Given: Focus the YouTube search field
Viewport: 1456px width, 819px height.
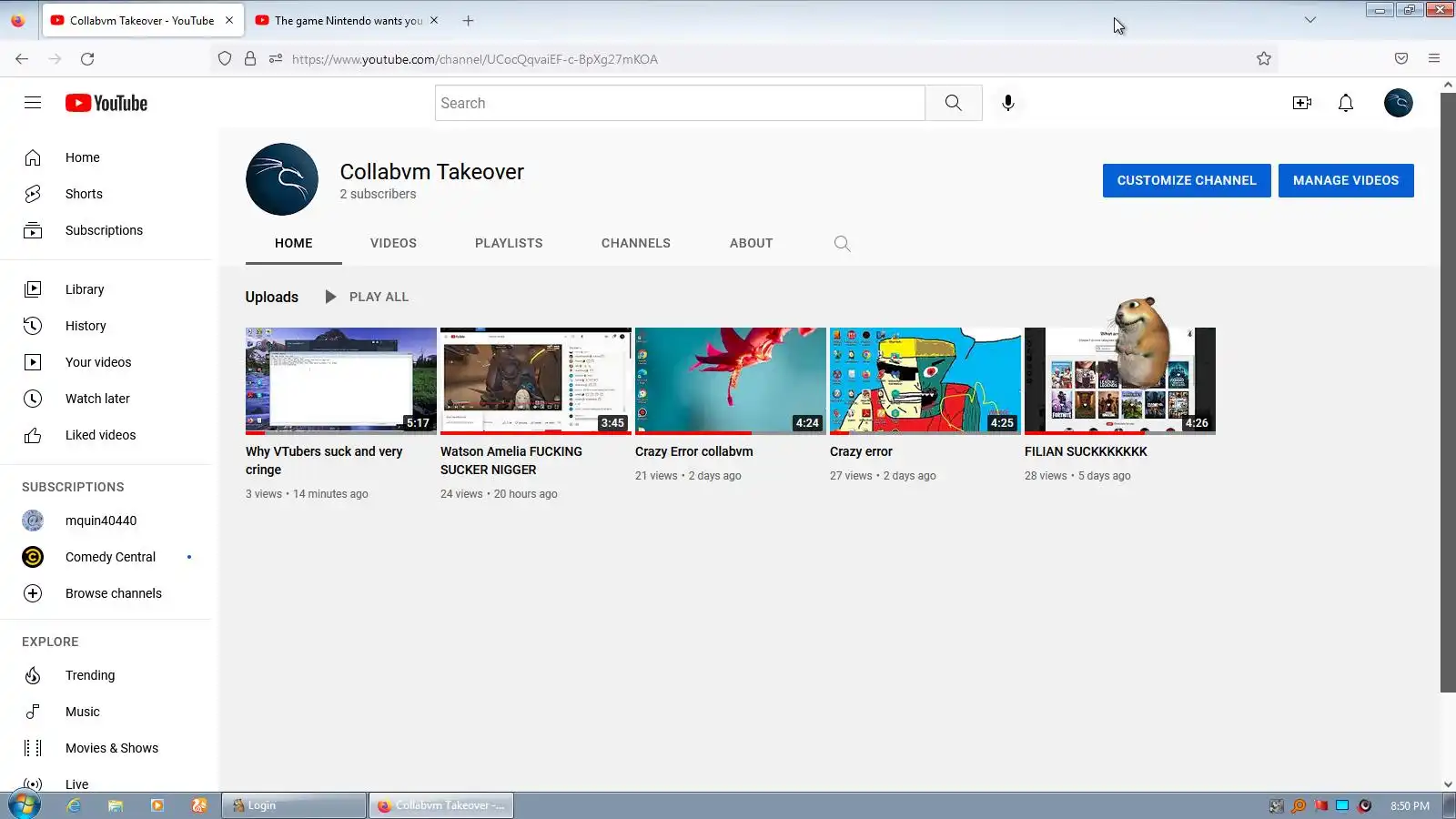Looking at the screenshot, I should (x=680, y=103).
